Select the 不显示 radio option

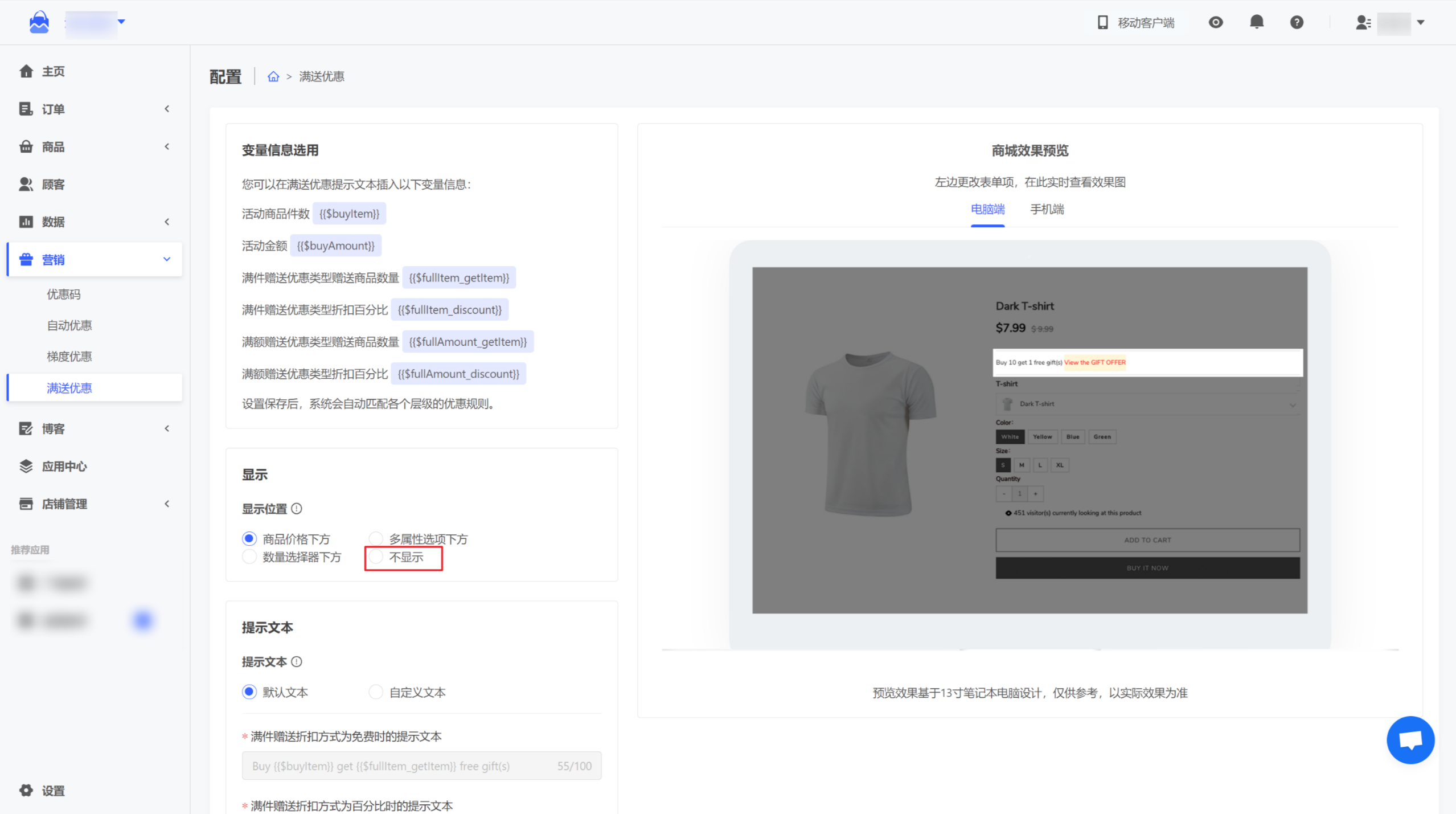point(375,557)
